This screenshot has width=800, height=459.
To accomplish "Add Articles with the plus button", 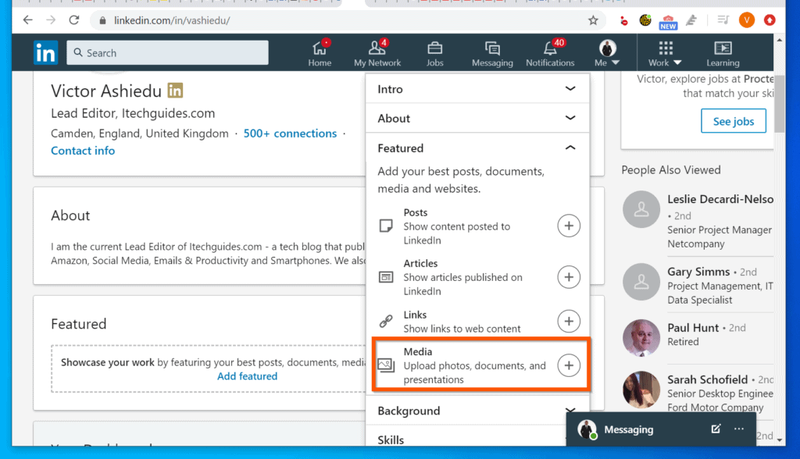I will tap(568, 277).
